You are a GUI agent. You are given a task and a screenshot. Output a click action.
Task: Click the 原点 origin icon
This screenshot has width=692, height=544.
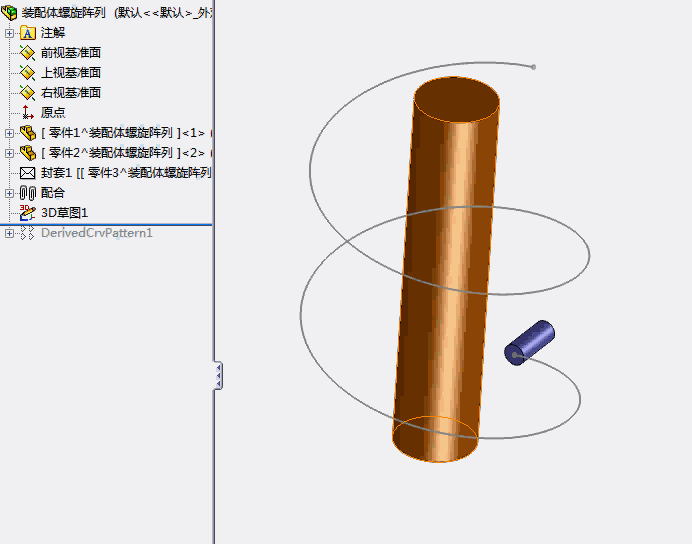coord(27,113)
